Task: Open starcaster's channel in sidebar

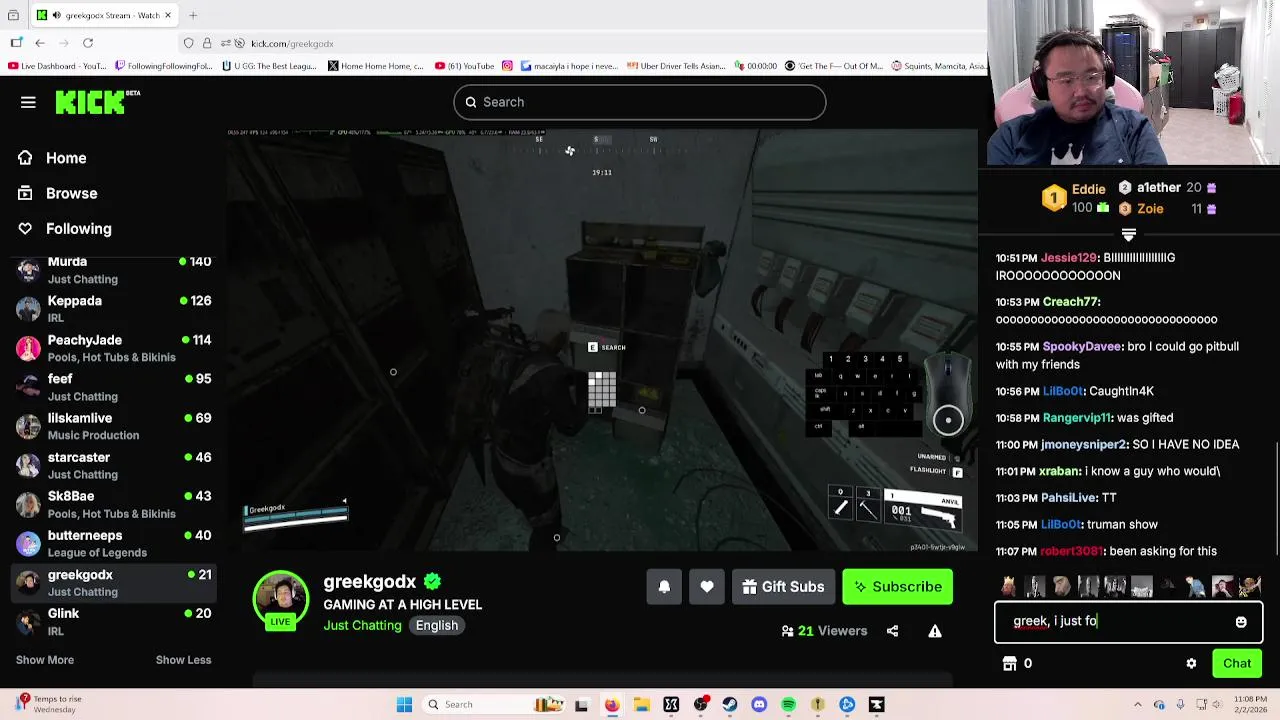Action: tap(114, 465)
